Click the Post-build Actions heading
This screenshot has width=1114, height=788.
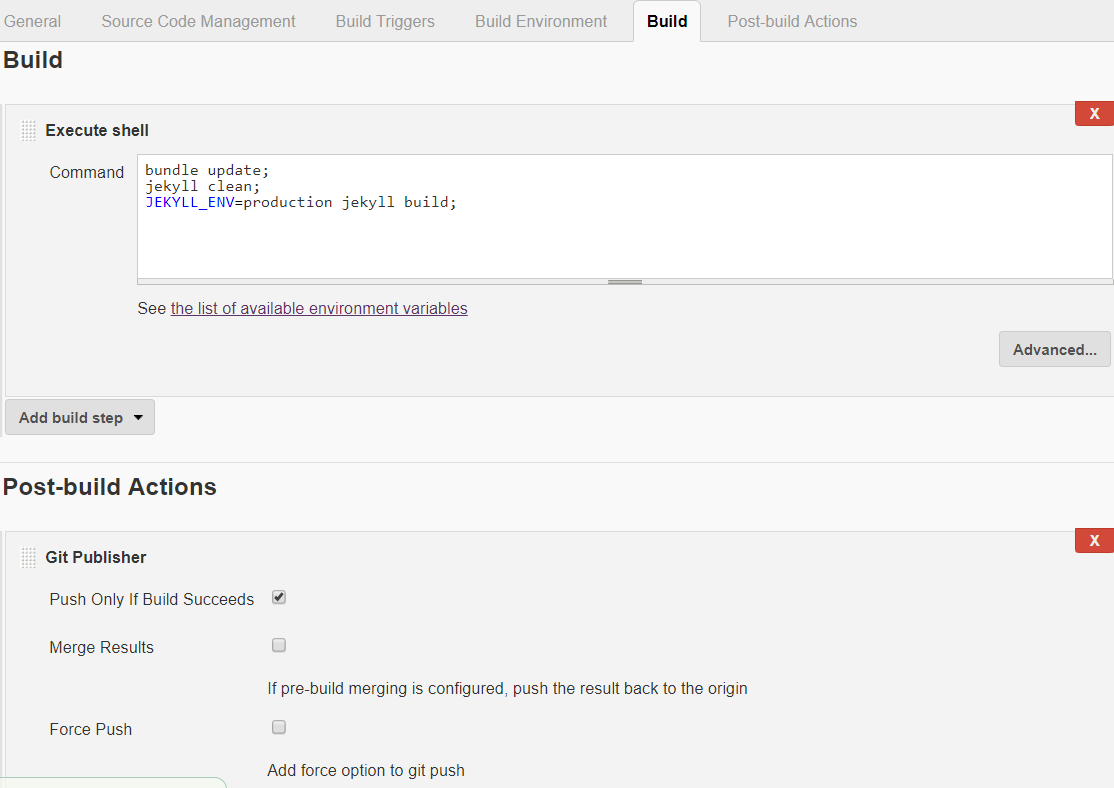pyautogui.click(x=109, y=487)
